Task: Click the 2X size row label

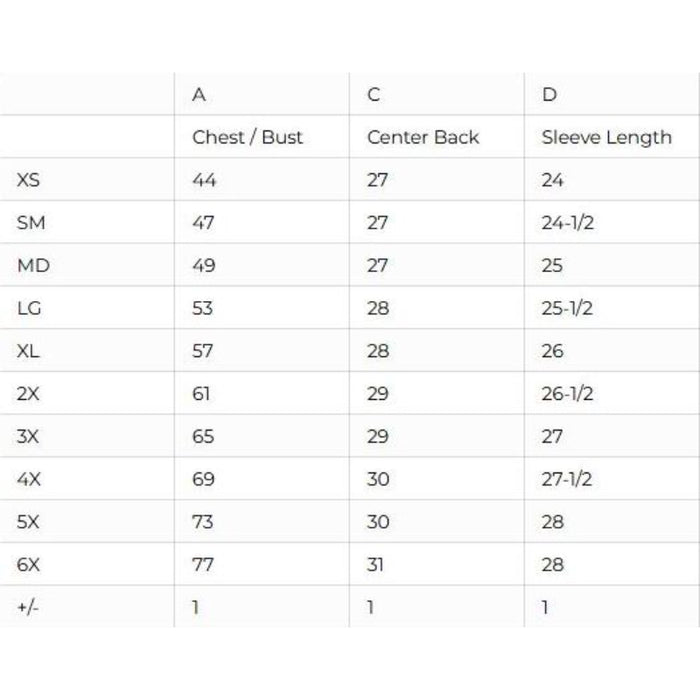Action: pyautogui.click(x=29, y=394)
